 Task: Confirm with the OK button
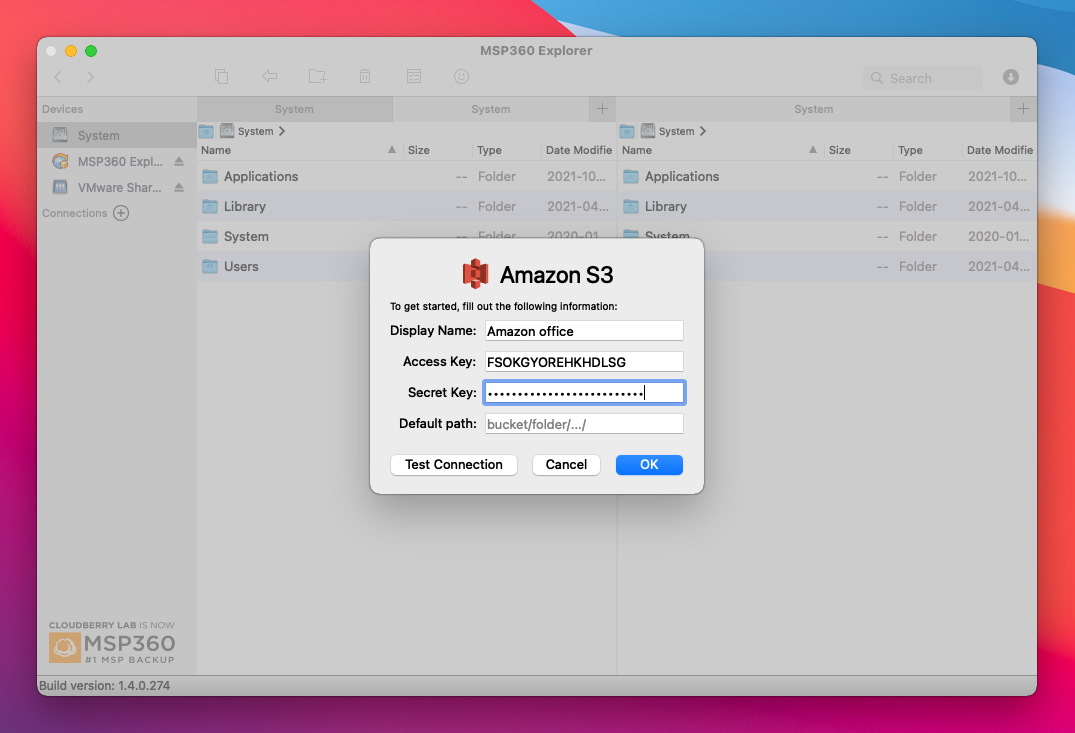(x=649, y=464)
